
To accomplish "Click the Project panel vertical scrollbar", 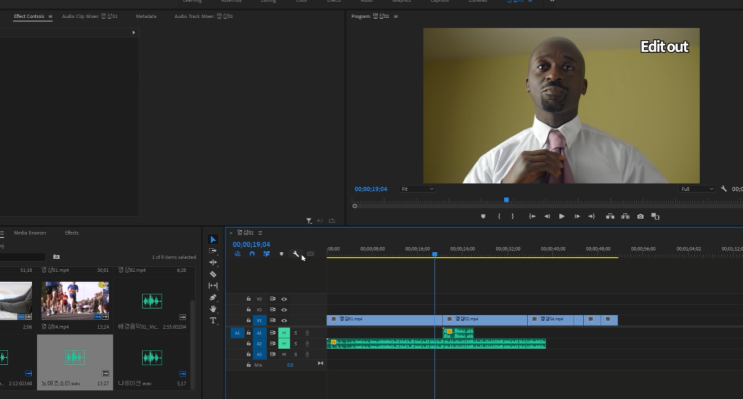I will click(x=192, y=344).
